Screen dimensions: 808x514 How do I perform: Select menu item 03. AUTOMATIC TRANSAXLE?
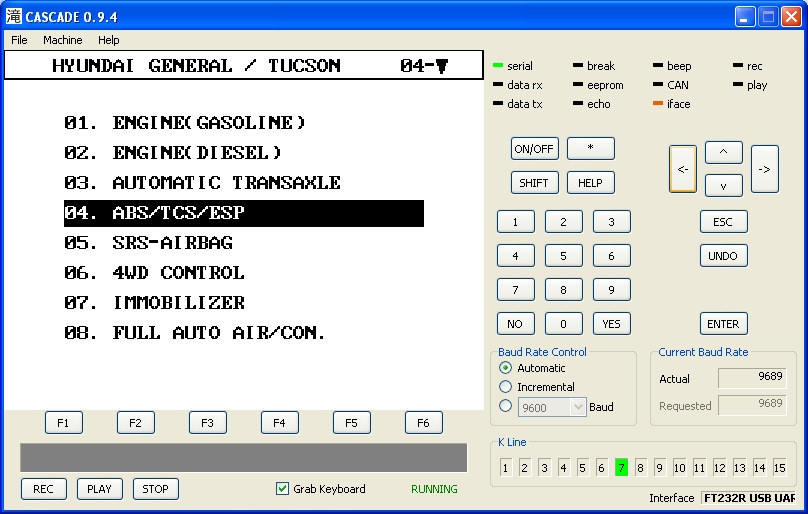click(203, 183)
